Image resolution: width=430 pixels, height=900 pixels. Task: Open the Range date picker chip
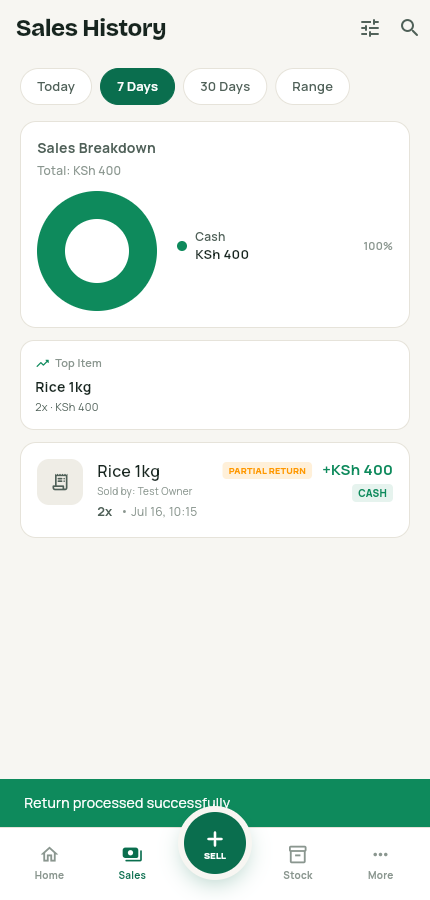click(x=312, y=87)
